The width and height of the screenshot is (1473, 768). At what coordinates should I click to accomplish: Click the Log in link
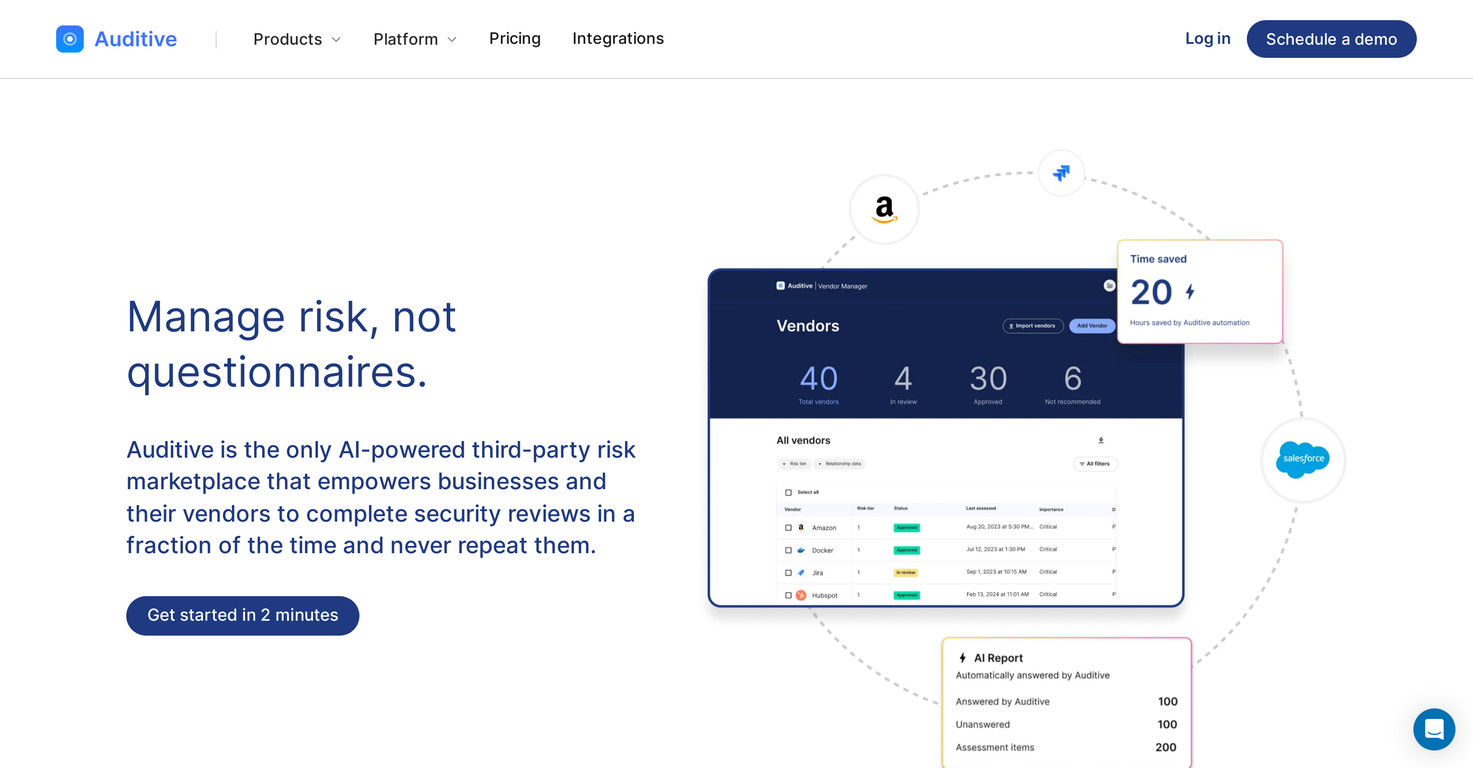(x=1207, y=39)
